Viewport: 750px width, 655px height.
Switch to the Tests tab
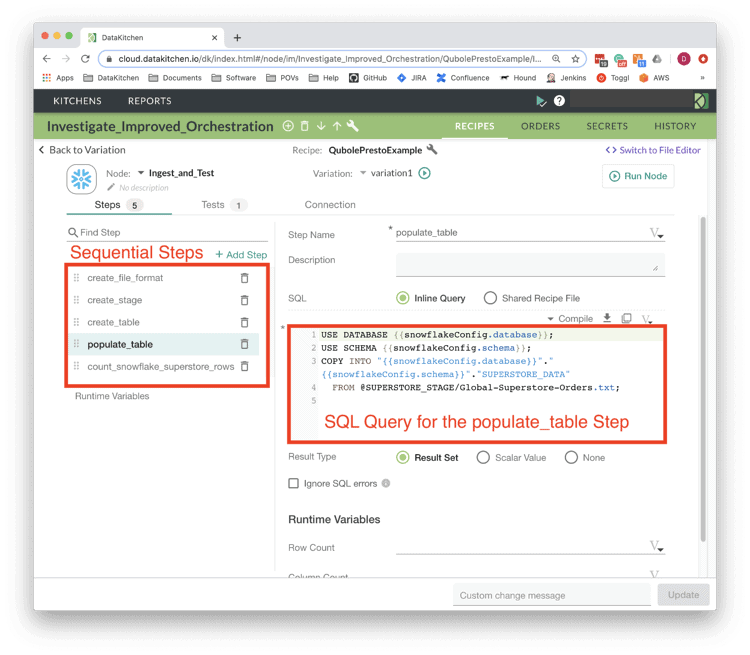pyautogui.click(x=213, y=204)
